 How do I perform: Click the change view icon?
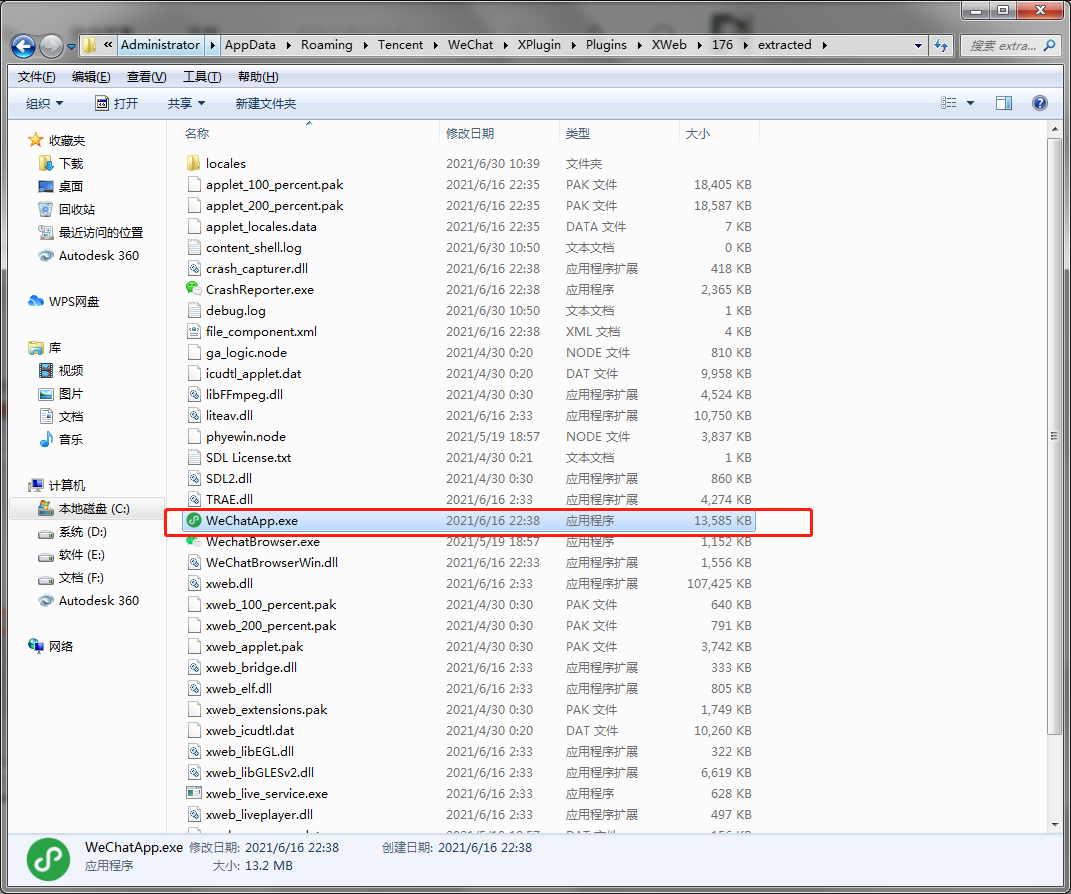point(948,103)
